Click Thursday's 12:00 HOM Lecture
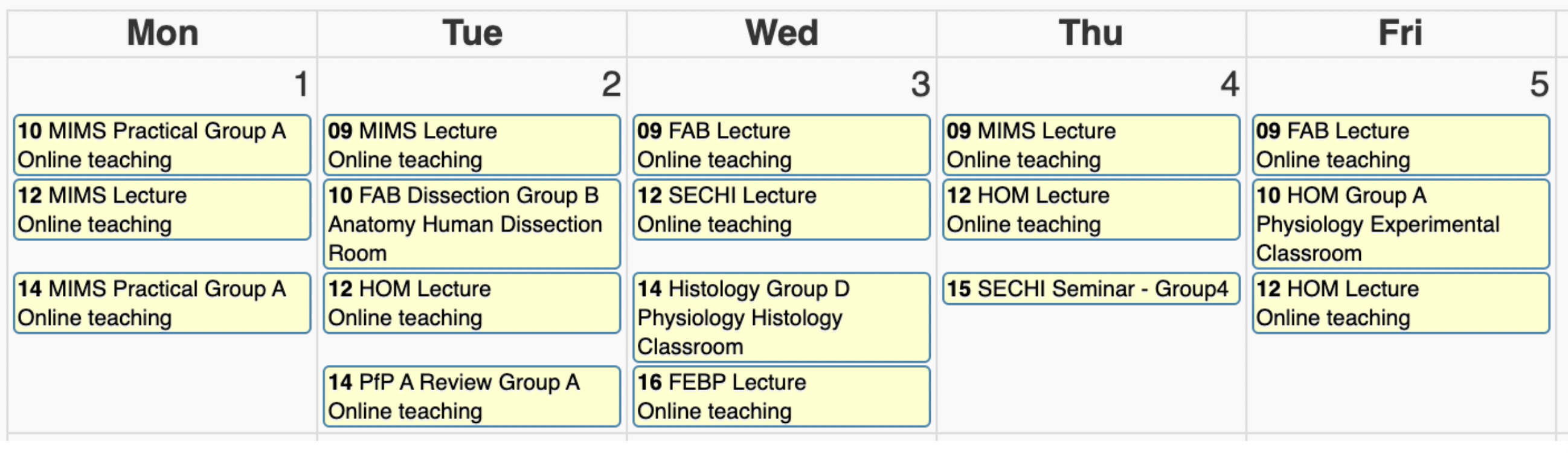Screen dimensions: 1568x453 pyautogui.click(x=1091, y=210)
